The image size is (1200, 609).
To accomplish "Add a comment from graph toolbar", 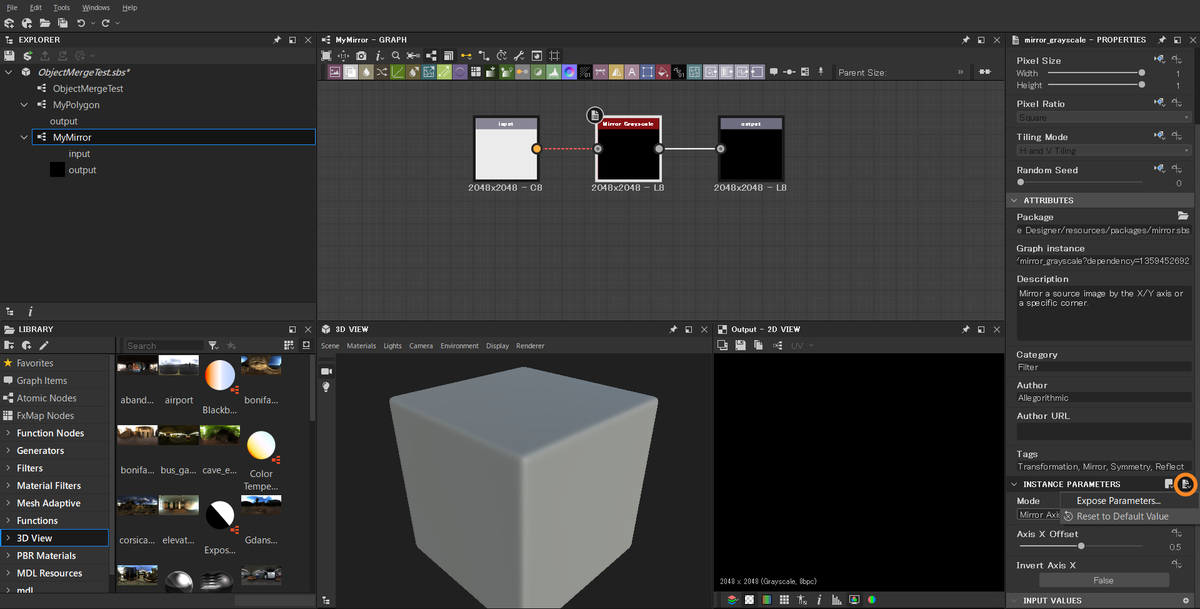I will (774, 72).
